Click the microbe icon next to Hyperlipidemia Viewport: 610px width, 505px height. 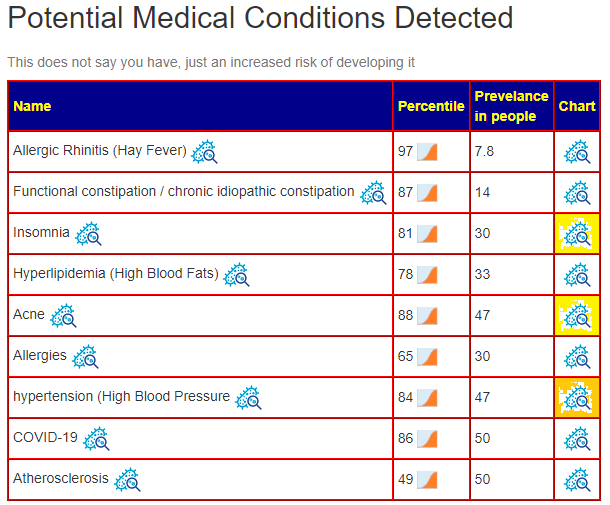tap(236, 275)
